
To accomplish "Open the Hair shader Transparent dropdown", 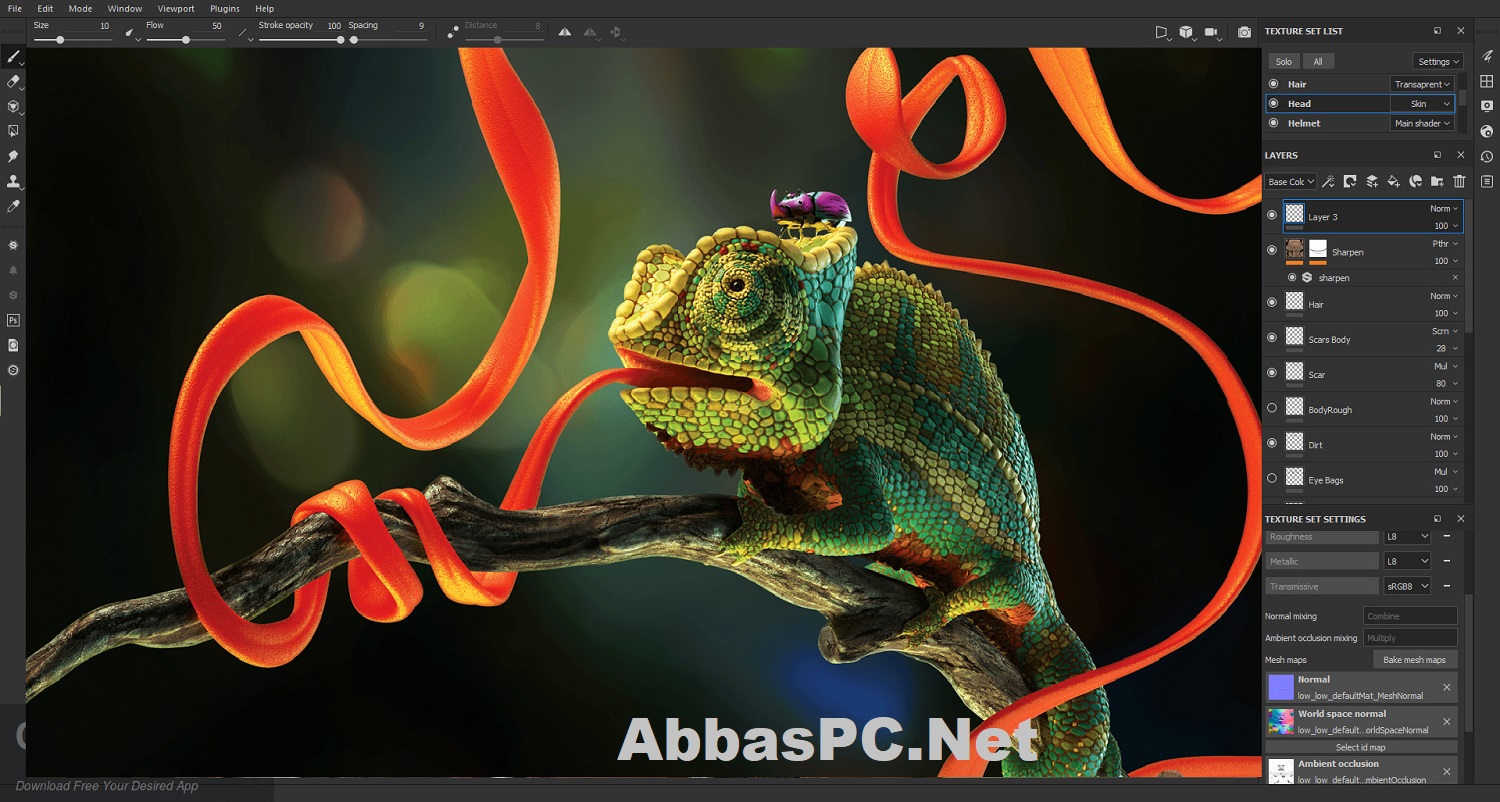I will [1422, 84].
